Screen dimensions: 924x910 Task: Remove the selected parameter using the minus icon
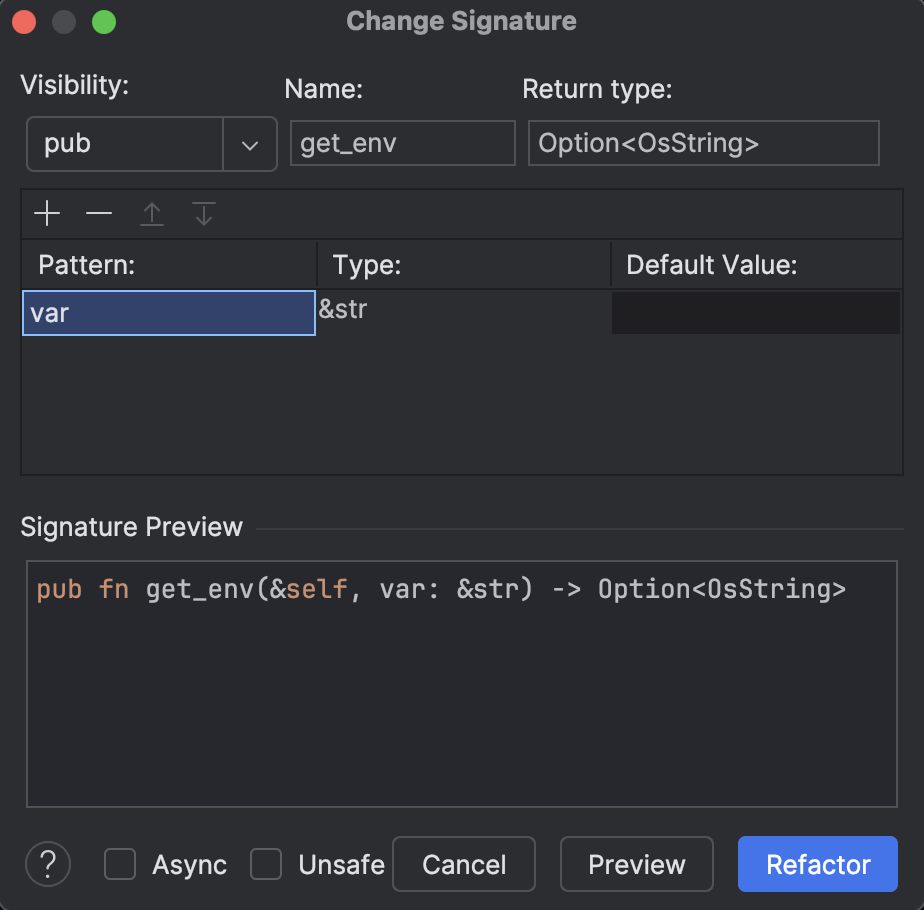[98, 213]
